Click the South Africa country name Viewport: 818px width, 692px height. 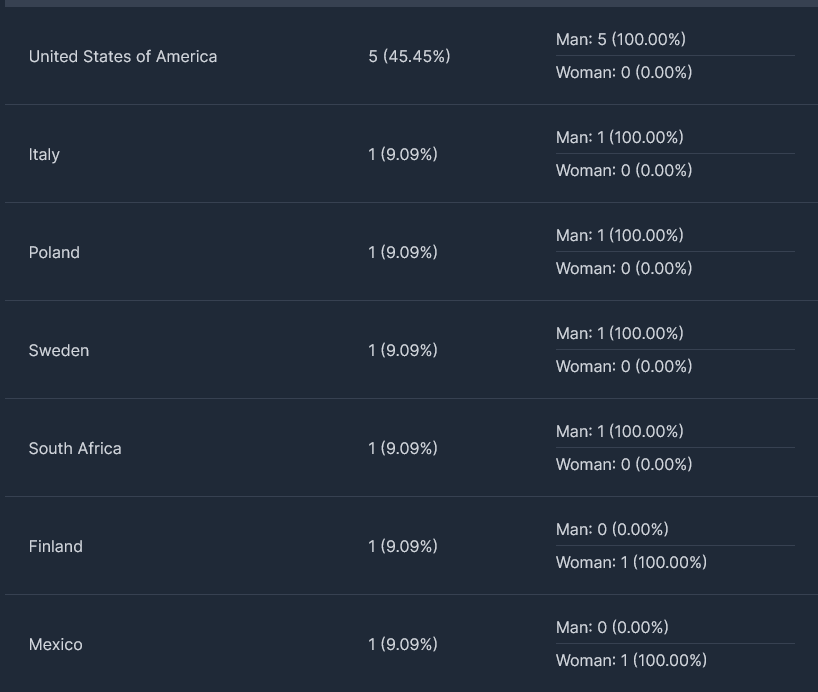75,449
